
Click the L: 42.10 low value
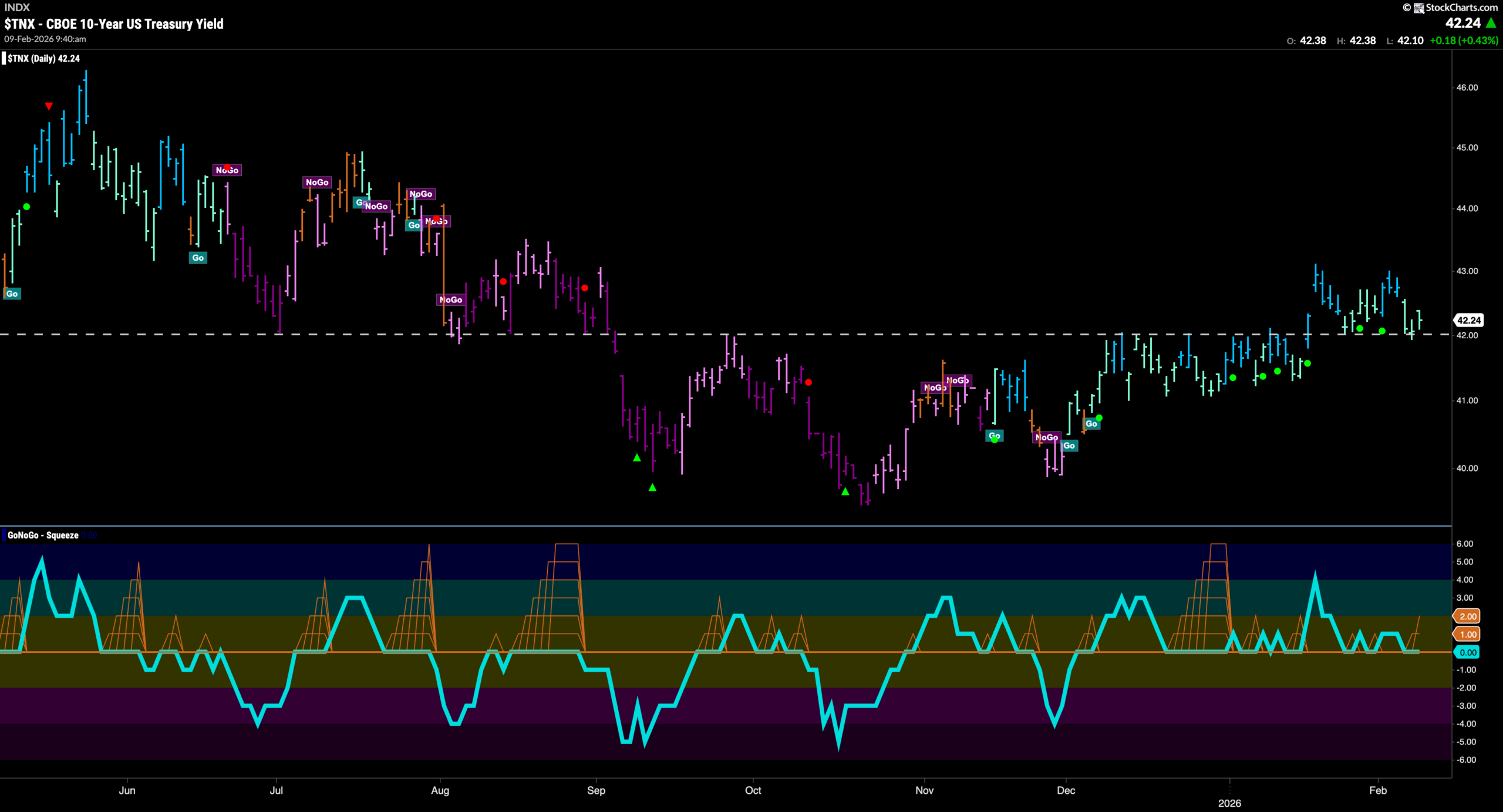[x=1404, y=41]
